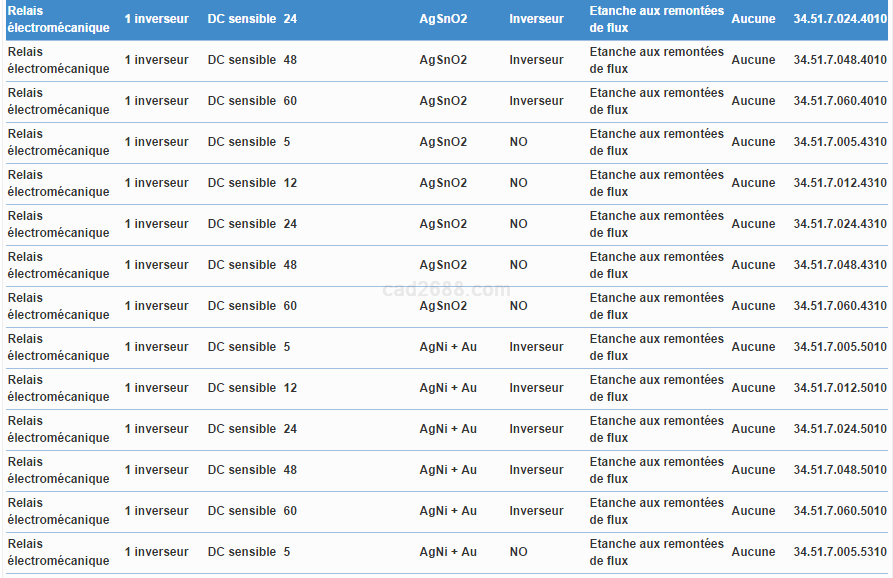Click part number 34.51.7.012.4310

click(x=839, y=183)
